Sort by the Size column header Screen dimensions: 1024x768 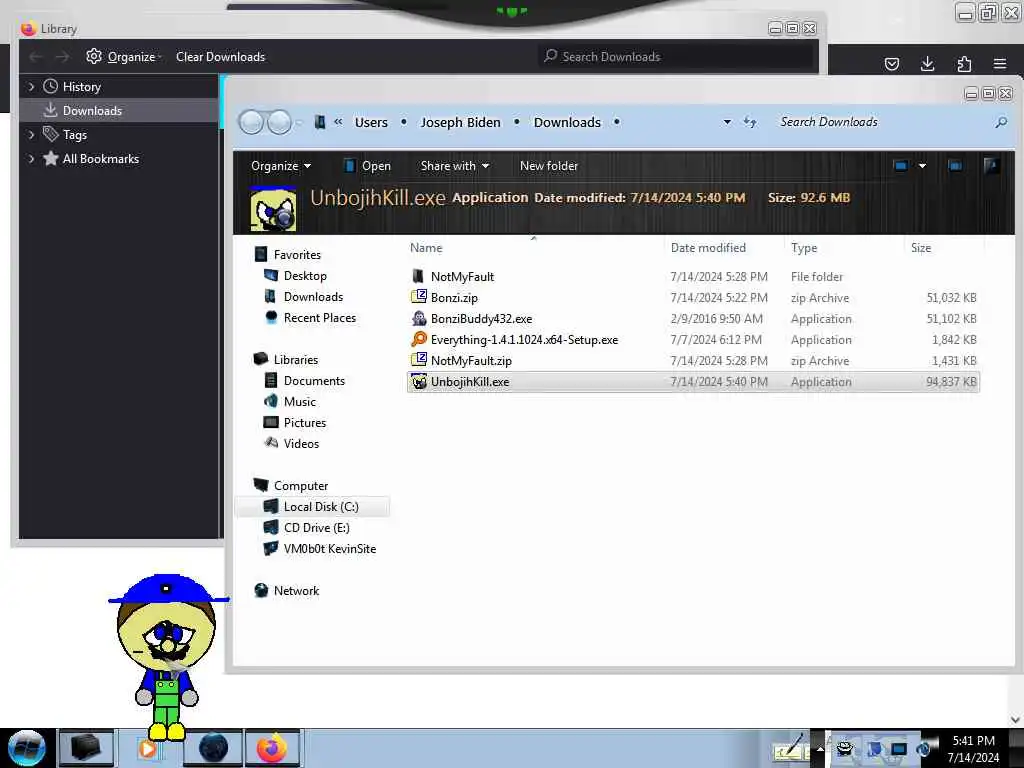(921, 248)
